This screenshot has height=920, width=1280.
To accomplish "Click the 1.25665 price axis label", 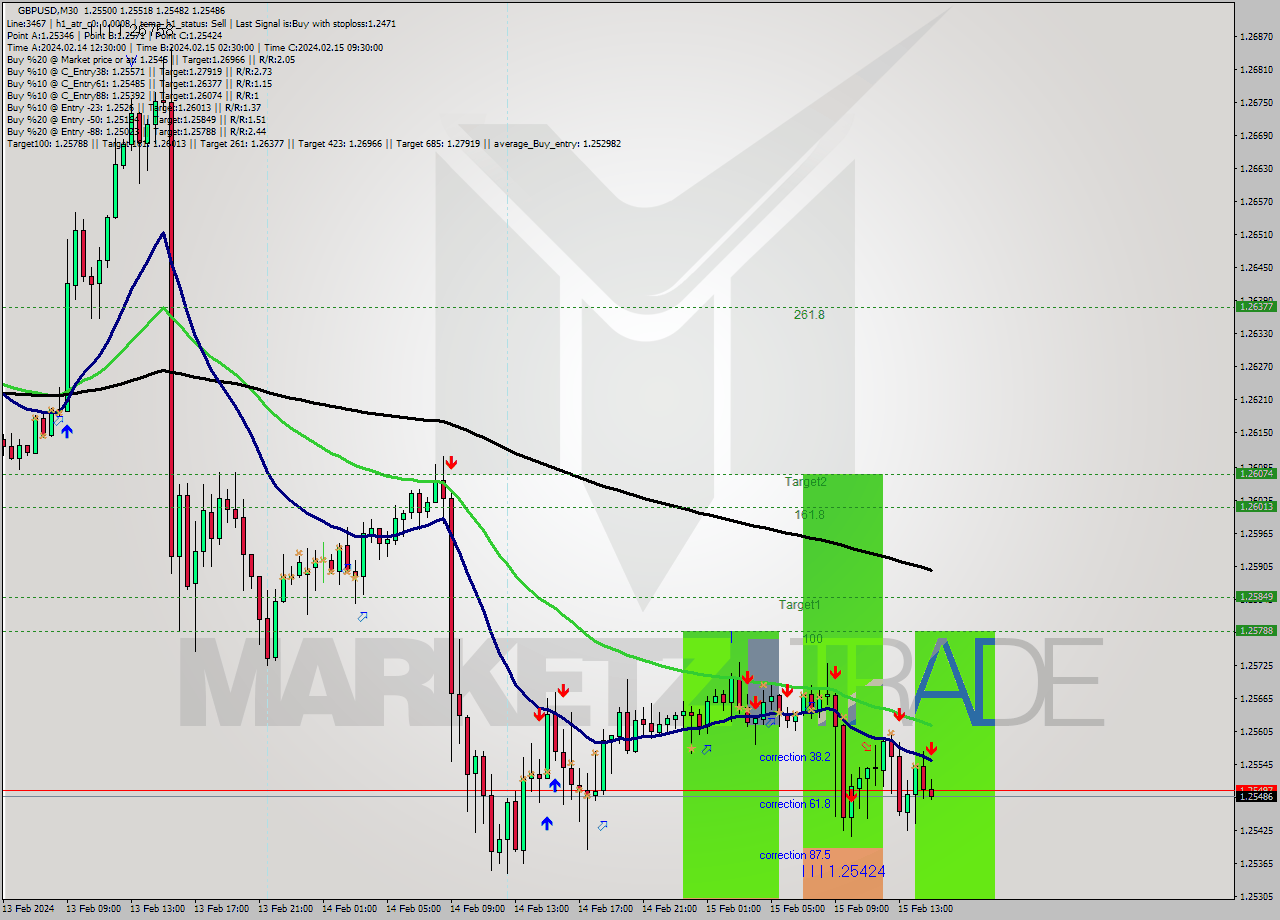I will point(1256,699).
